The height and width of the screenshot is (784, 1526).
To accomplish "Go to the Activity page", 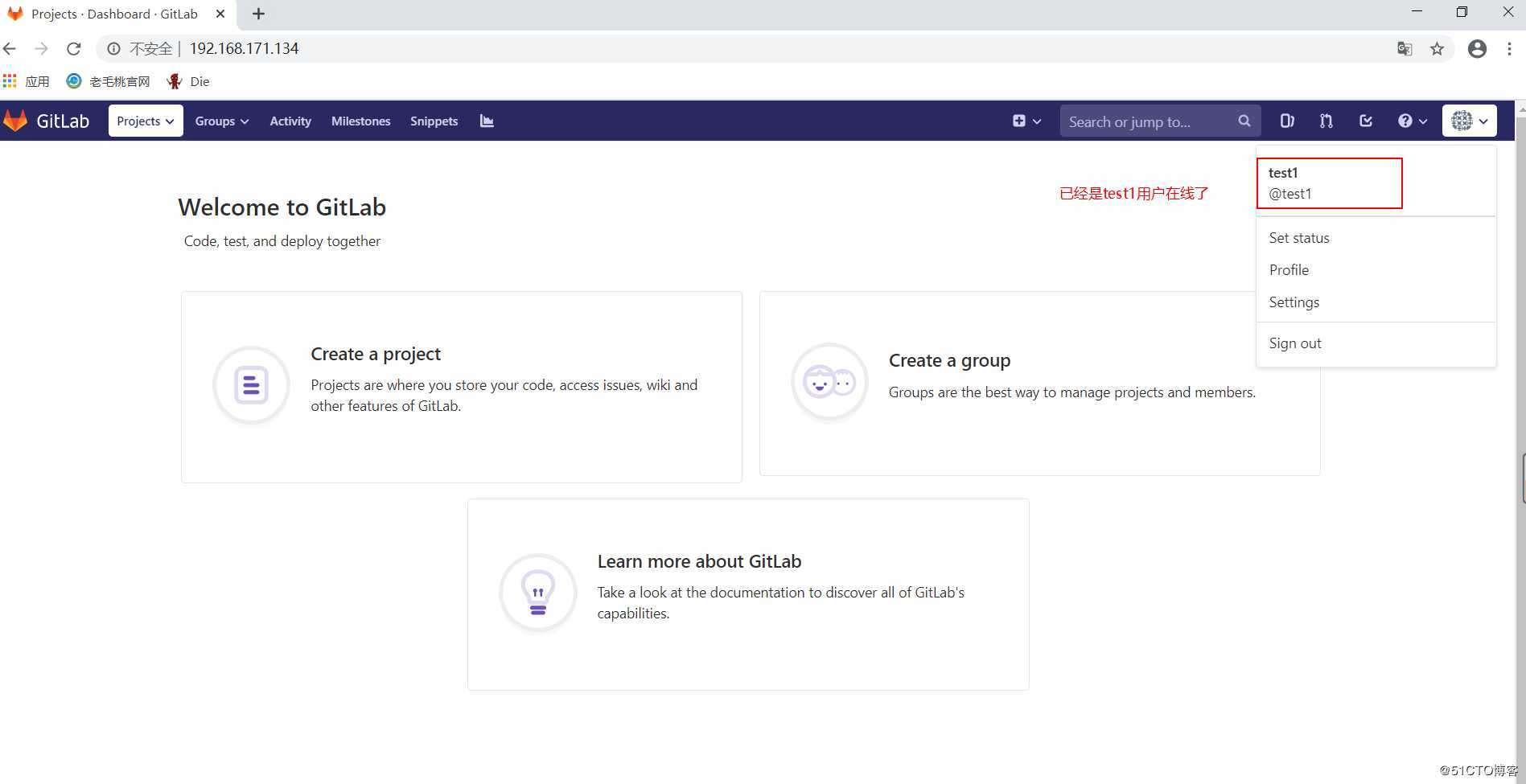I will [x=290, y=121].
